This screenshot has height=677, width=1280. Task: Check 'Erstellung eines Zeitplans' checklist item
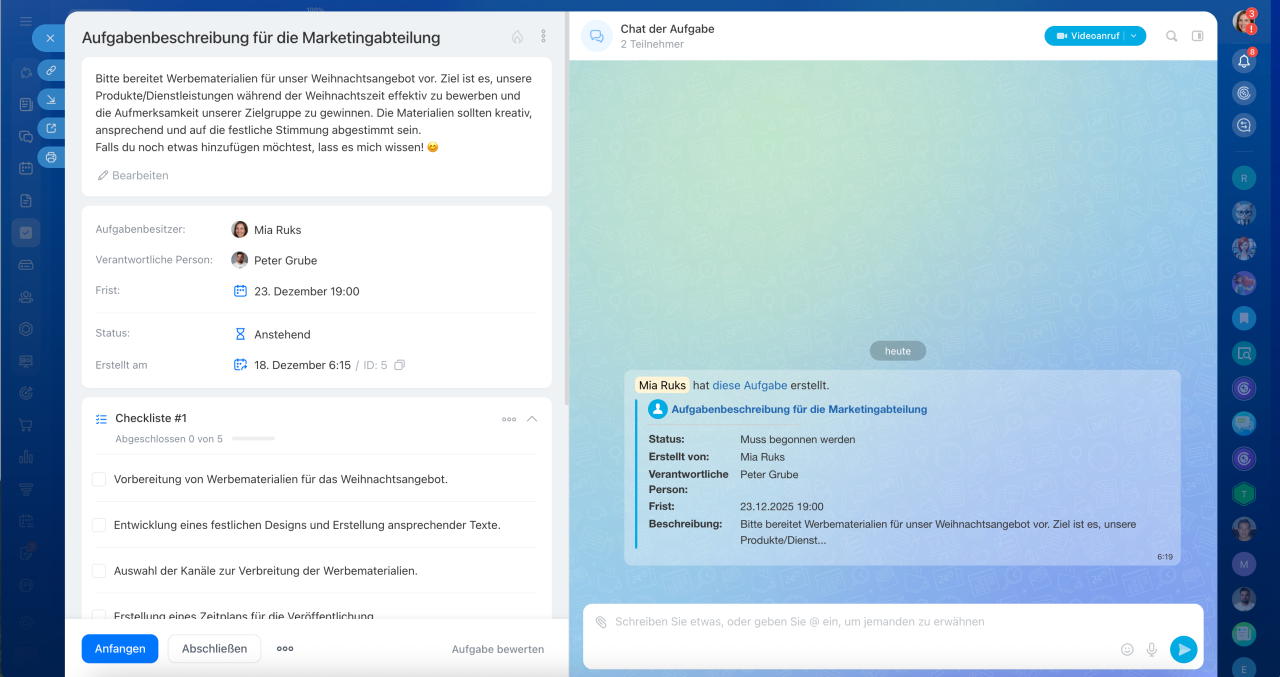99,615
